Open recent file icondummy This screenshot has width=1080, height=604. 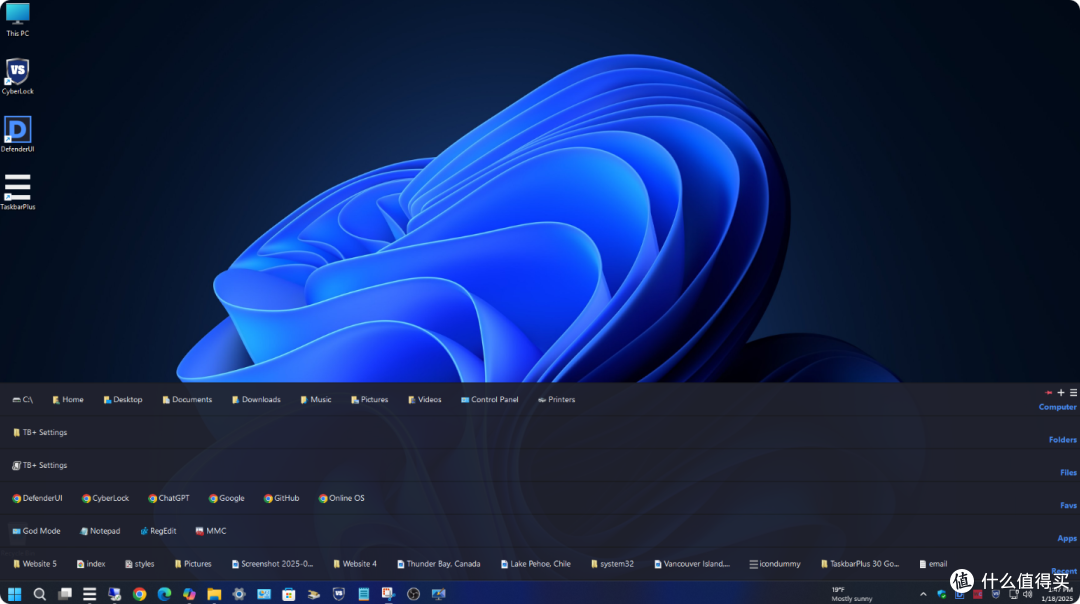[775, 564]
